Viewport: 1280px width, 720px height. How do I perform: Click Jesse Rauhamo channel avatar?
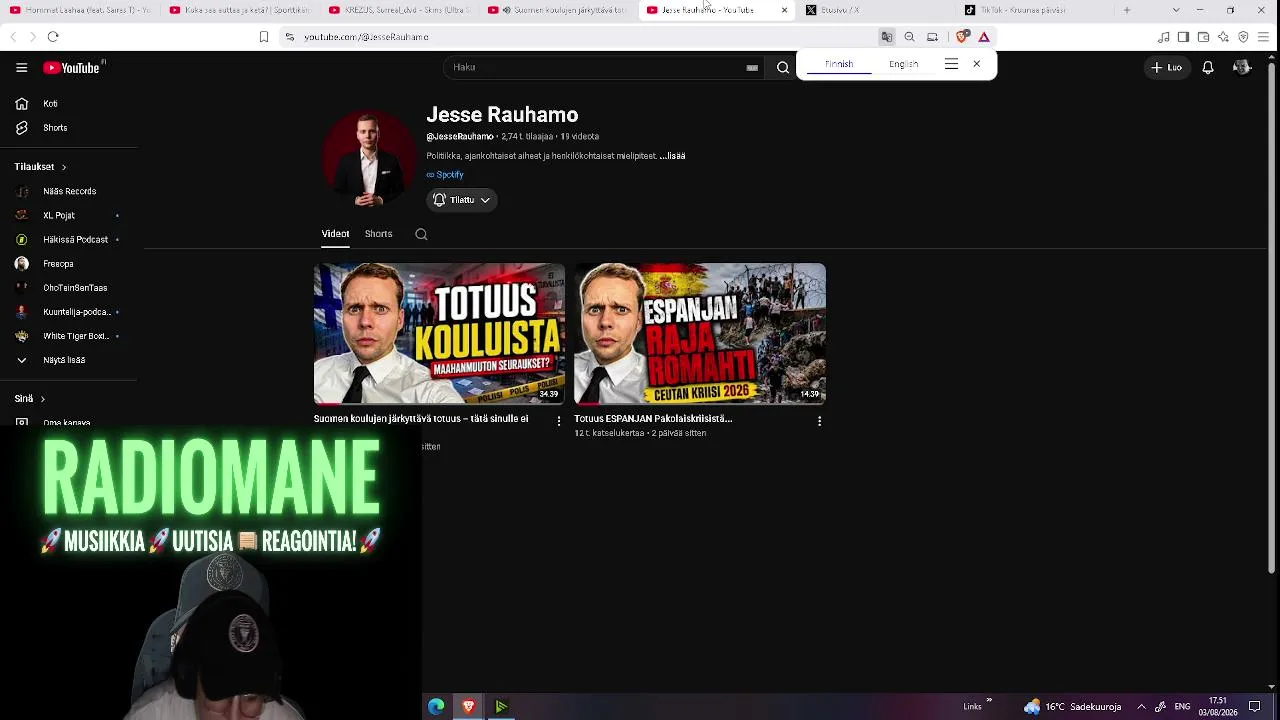tap(369, 159)
